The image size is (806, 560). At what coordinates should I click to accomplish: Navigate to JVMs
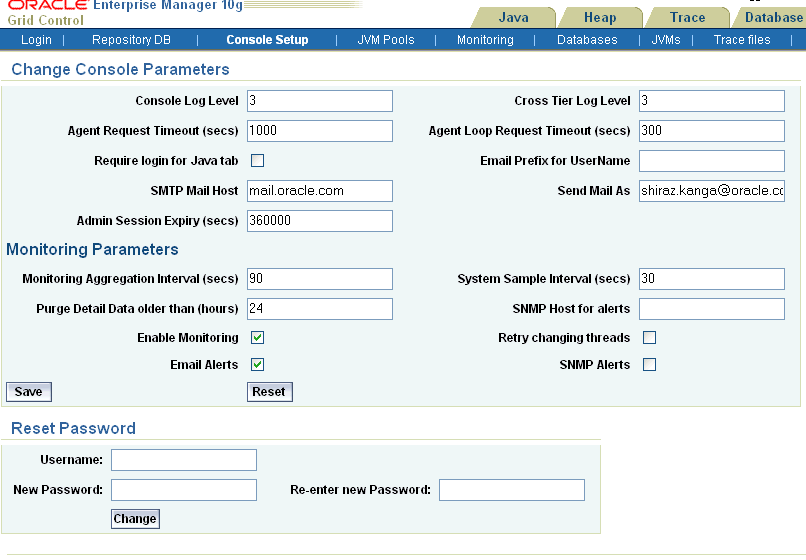(x=666, y=40)
